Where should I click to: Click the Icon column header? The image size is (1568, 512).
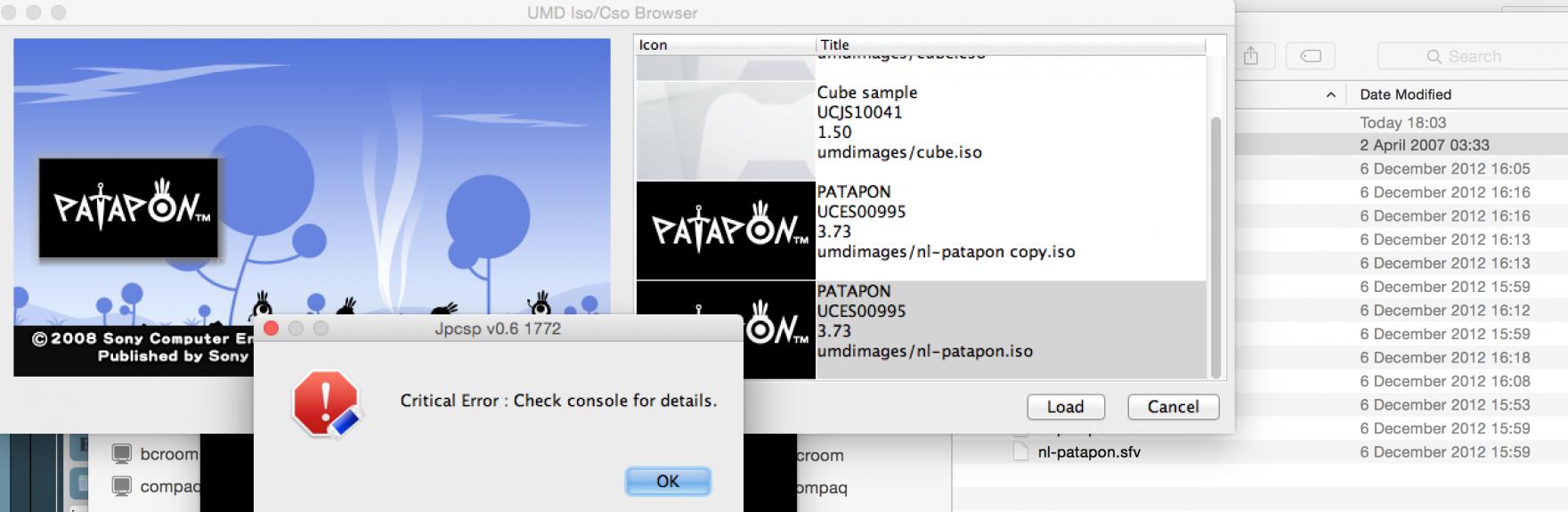[x=725, y=45]
